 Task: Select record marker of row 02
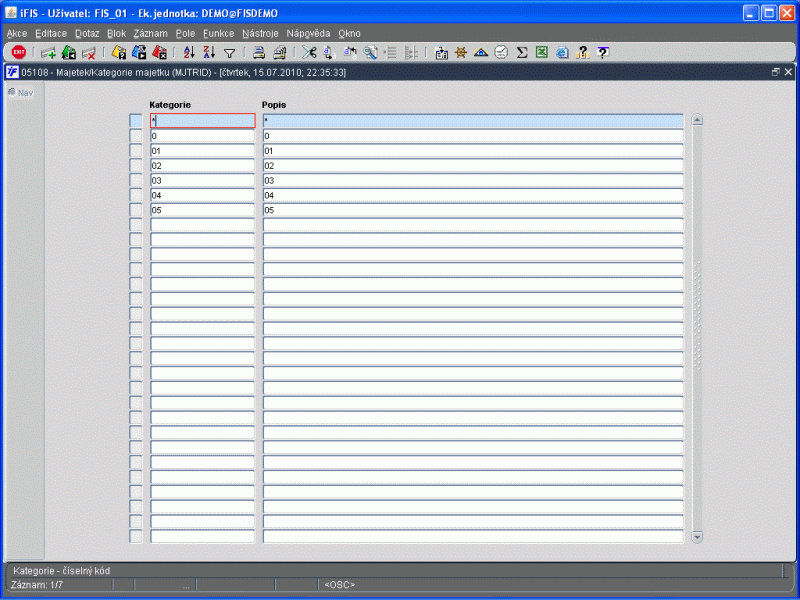point(136,165)
